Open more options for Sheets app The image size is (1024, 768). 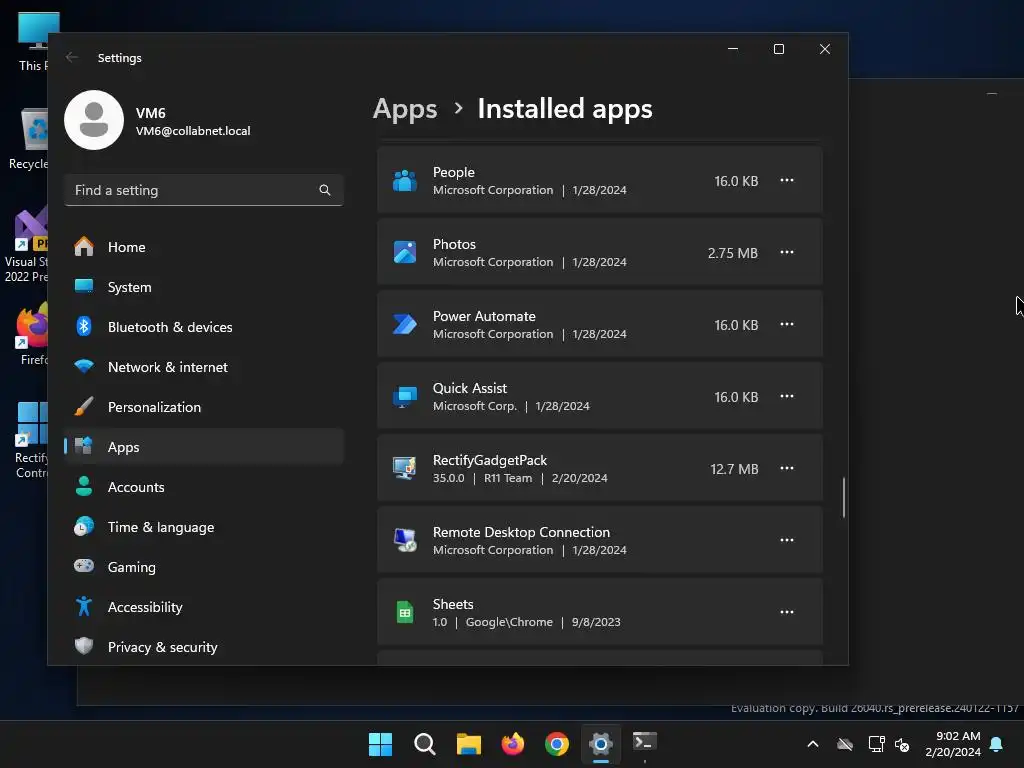(787, 612)
